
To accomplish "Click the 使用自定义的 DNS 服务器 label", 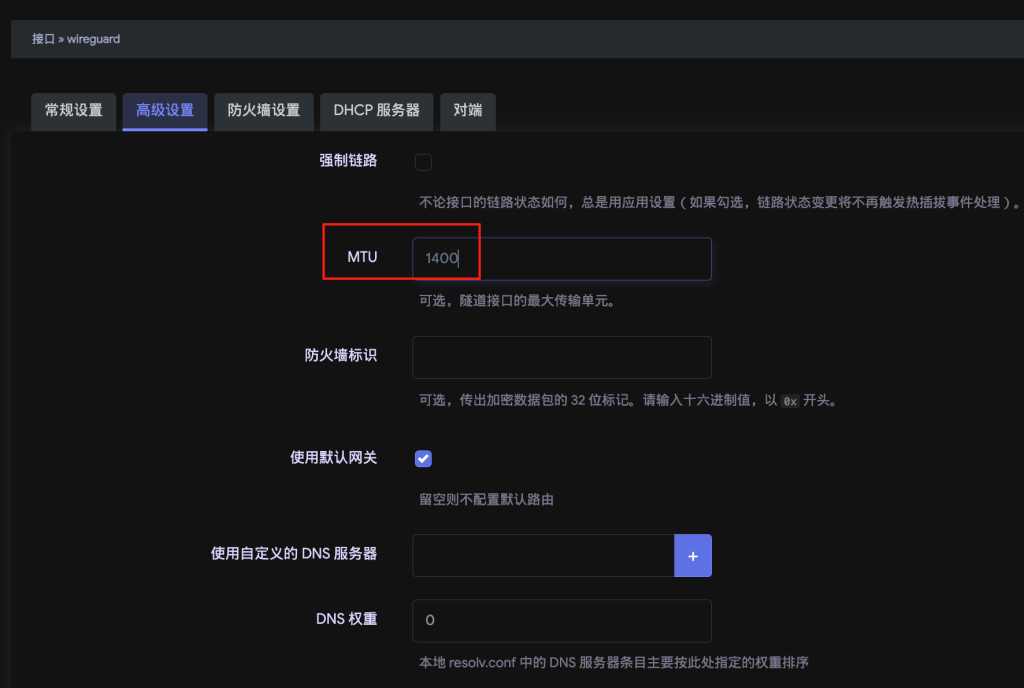I will pyautogui.click(x=294, y=554).
